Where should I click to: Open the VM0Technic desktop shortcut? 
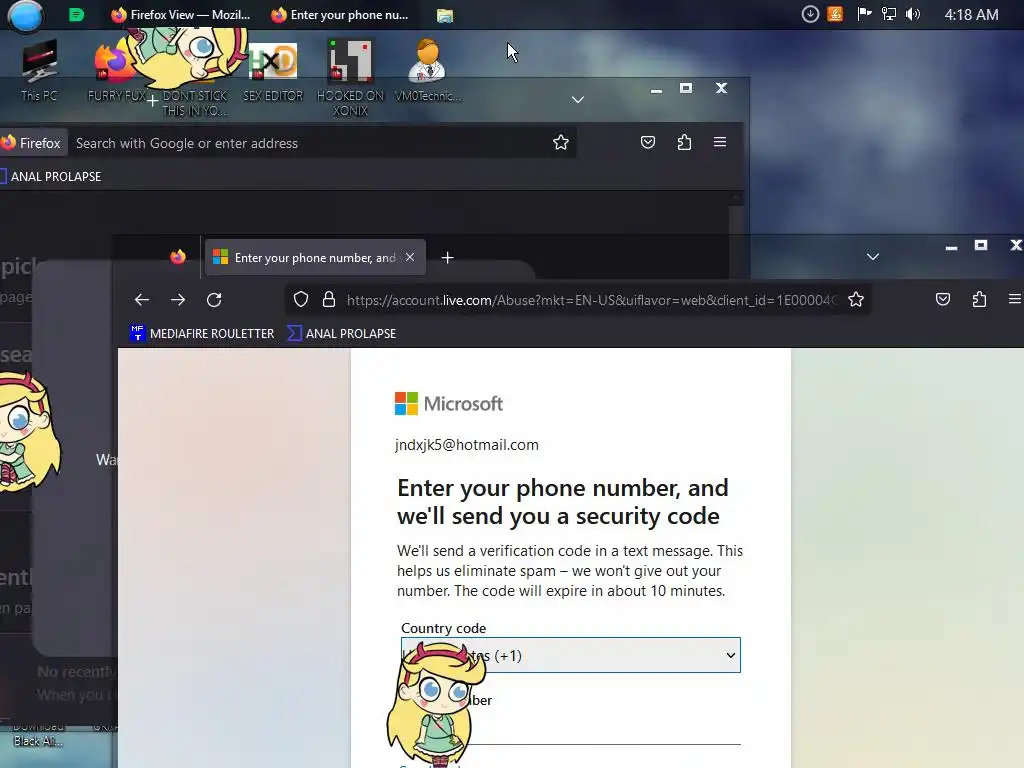pos(428,71)
